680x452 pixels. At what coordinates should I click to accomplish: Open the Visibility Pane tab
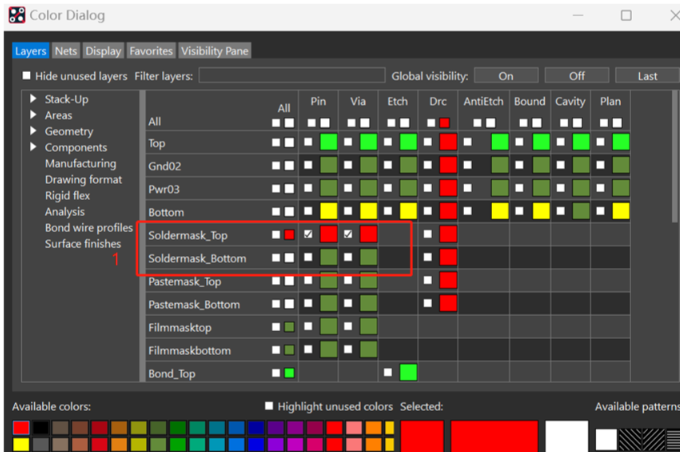215,51
